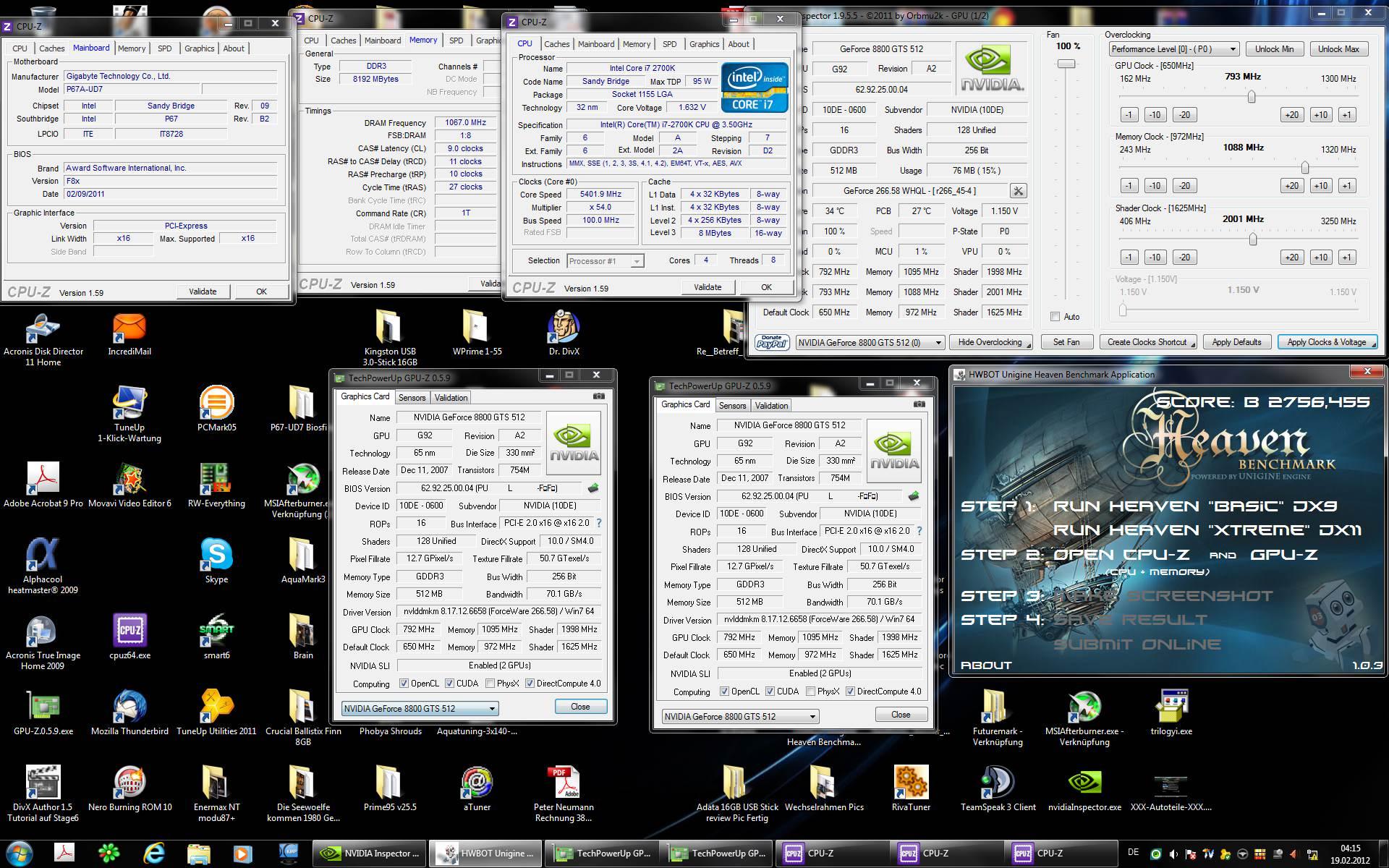Click driver tools icon next to GeForce 266.58
Screen dimensions: 1389x868
1018,191
